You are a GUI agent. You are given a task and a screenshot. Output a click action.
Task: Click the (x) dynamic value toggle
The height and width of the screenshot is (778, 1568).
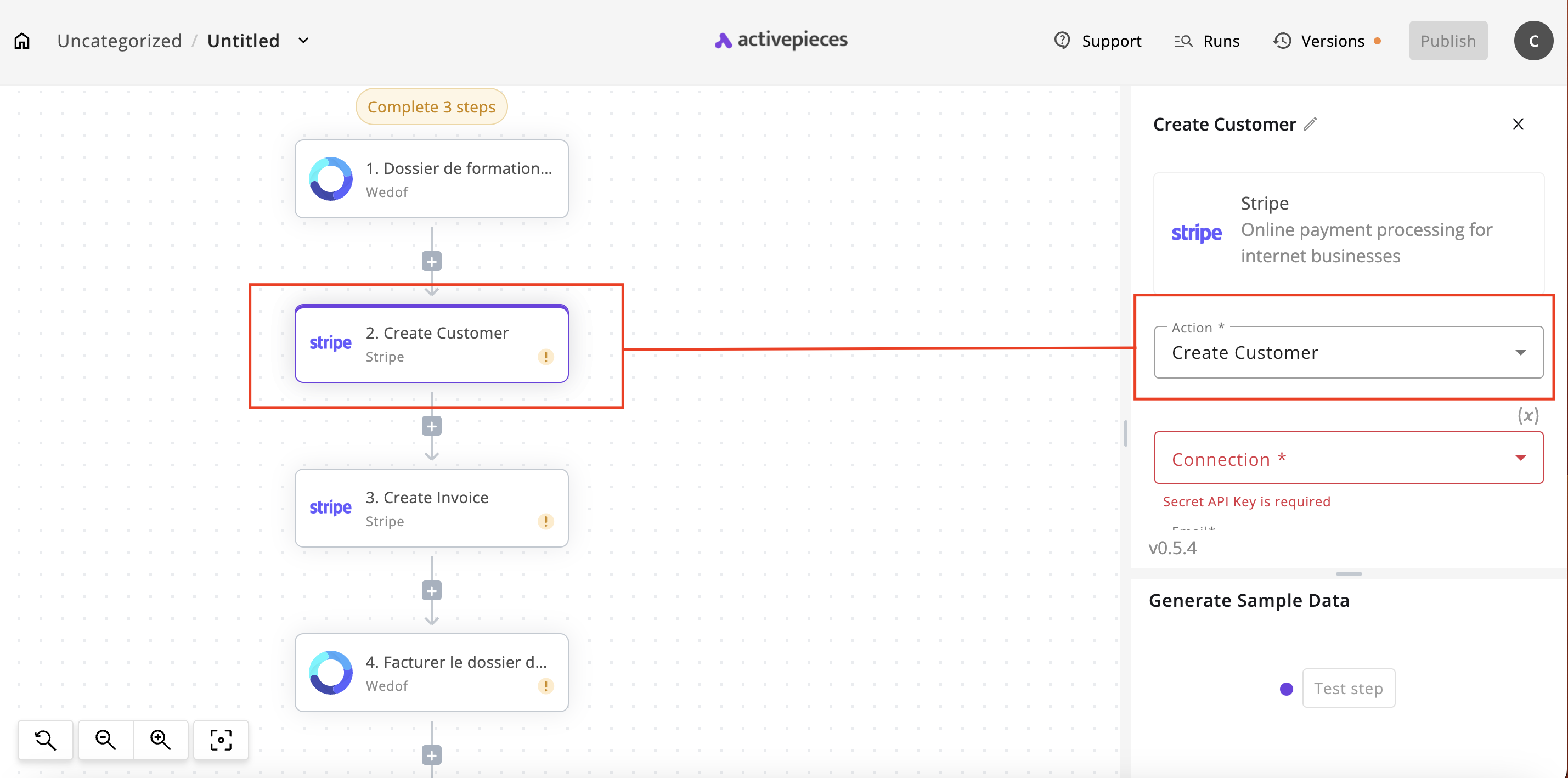[1527, 416]
